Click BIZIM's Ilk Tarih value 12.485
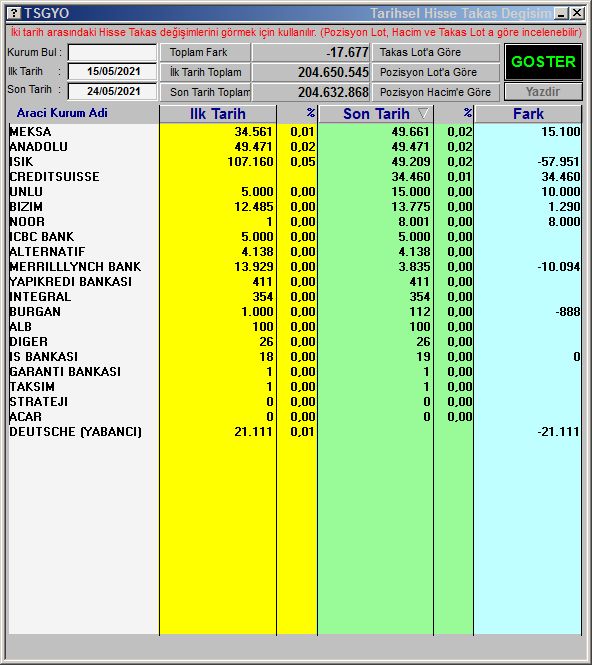592x665 pixels. [254, 207]
